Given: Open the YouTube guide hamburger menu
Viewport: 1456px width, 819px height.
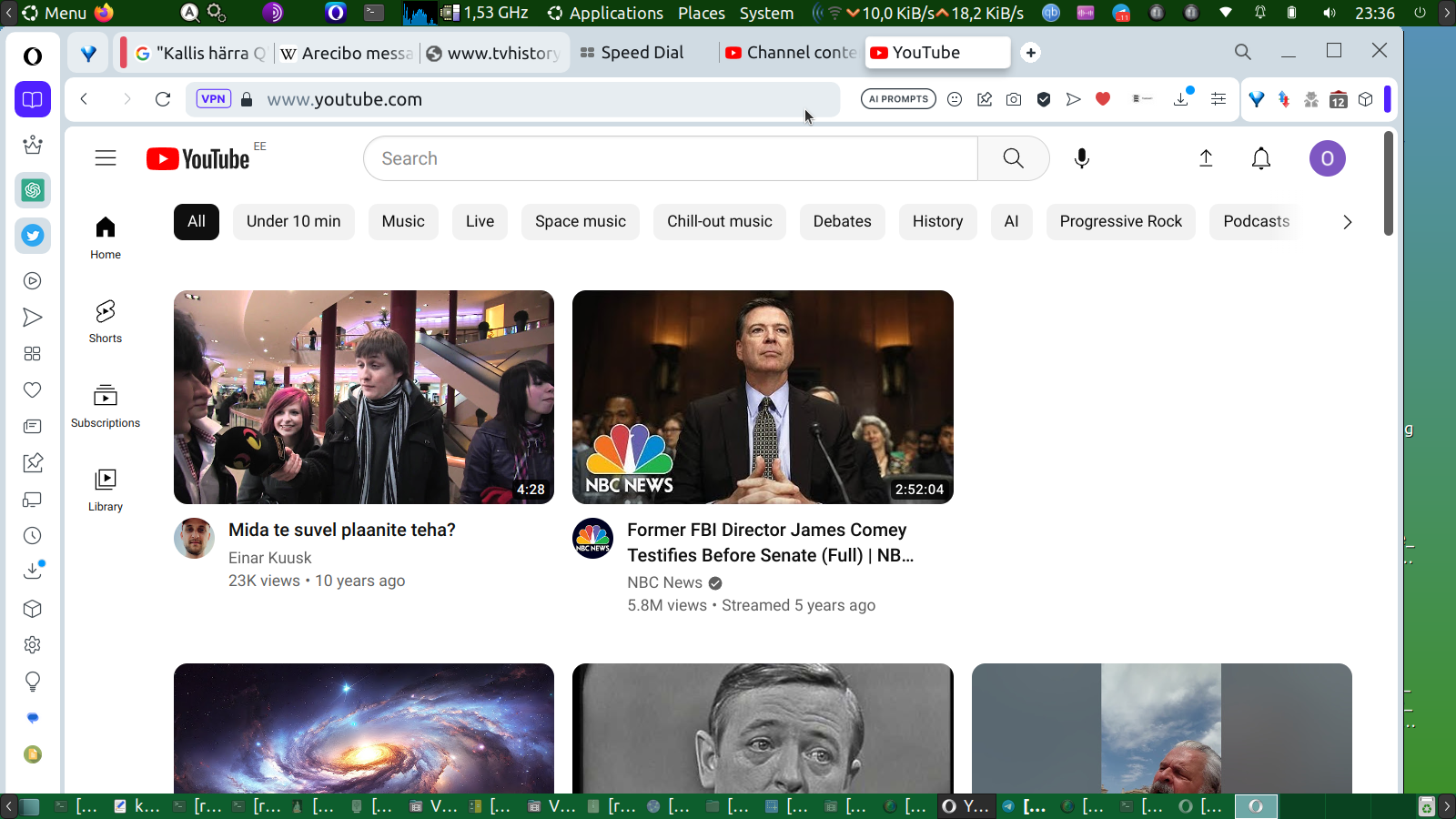Looking at the screenshot, I should [106, 158].
